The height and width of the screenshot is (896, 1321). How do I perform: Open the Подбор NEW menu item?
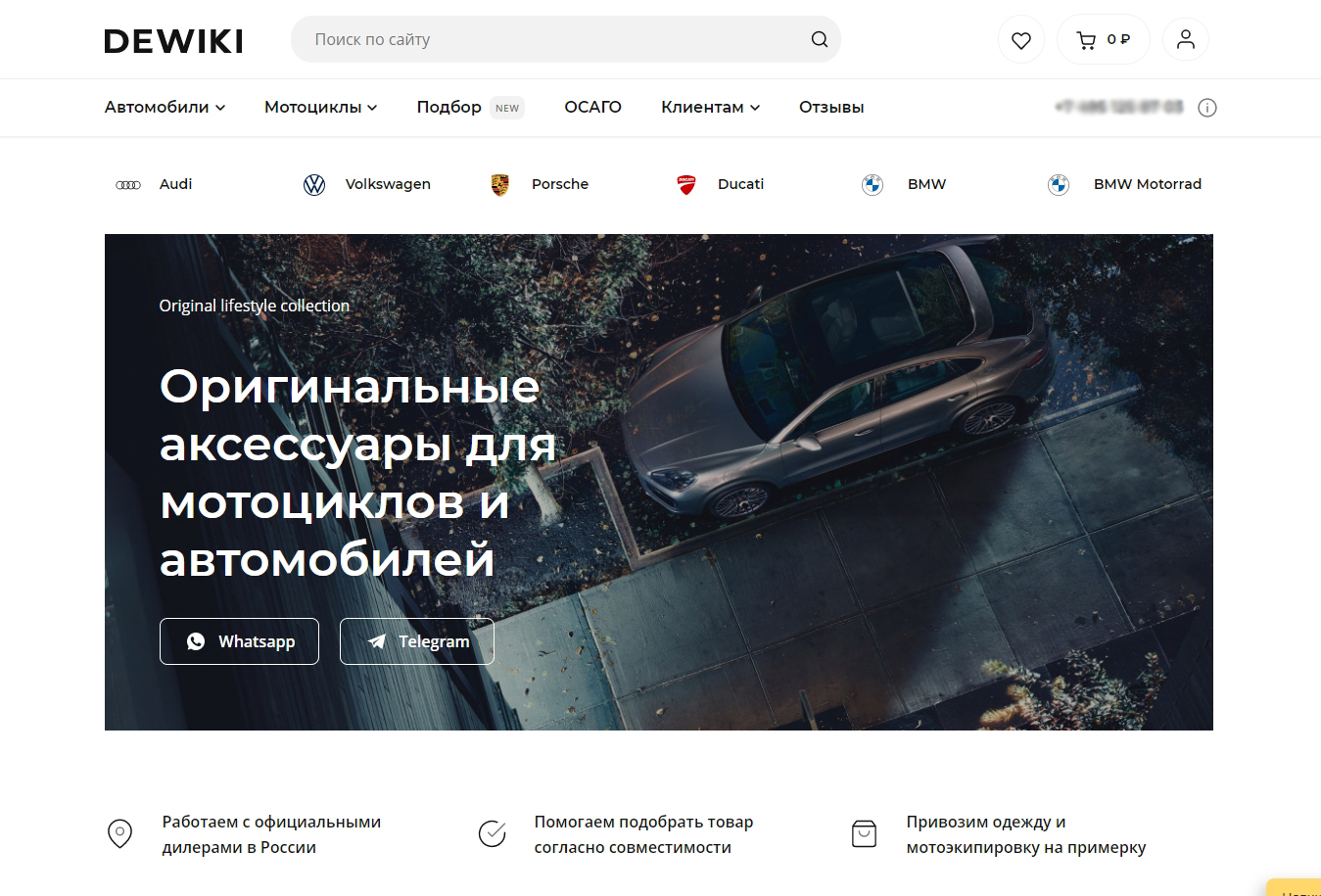[x=470, y=108]
